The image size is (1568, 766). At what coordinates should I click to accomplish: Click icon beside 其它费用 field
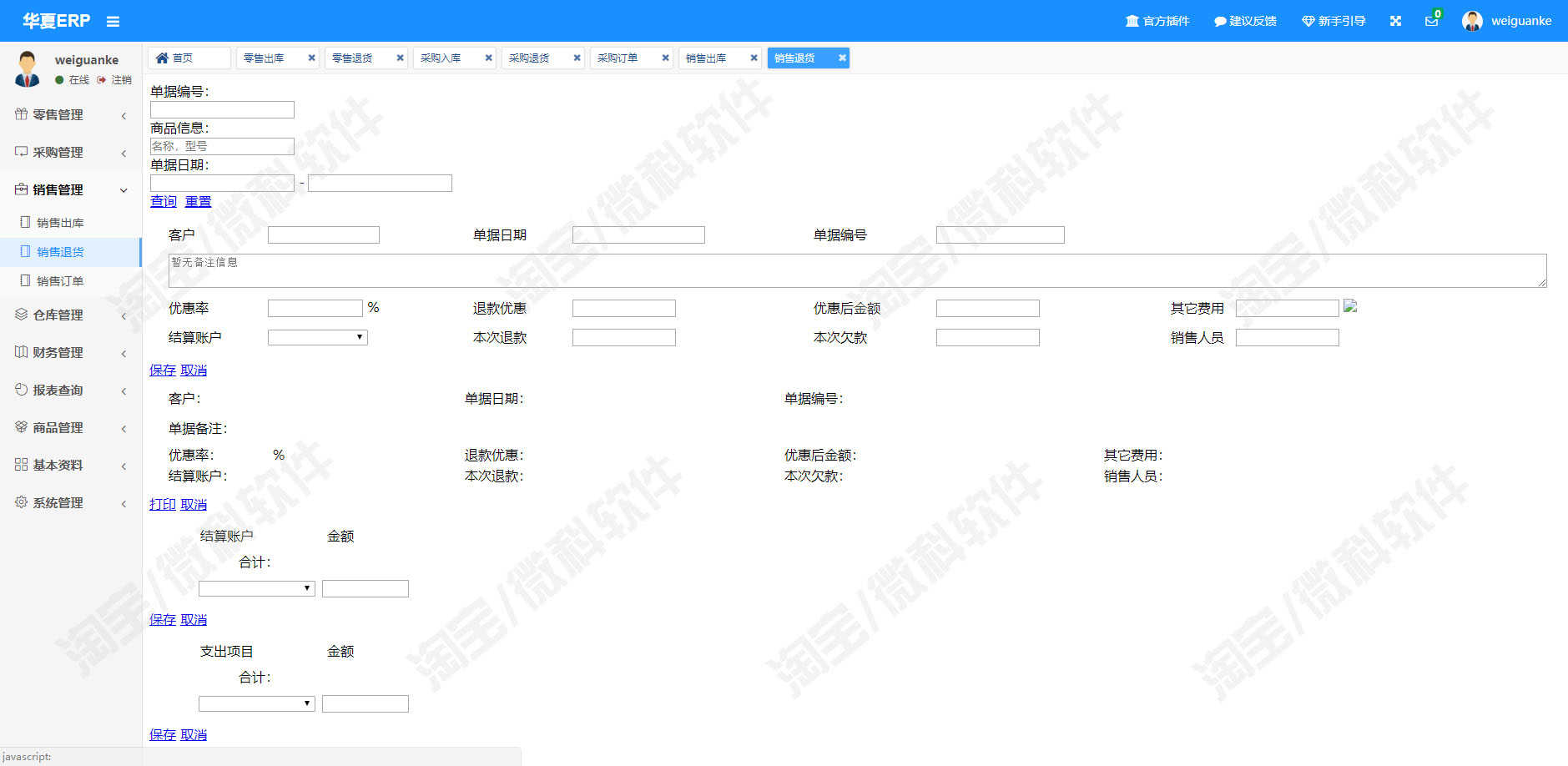[x=1350, y=306]
